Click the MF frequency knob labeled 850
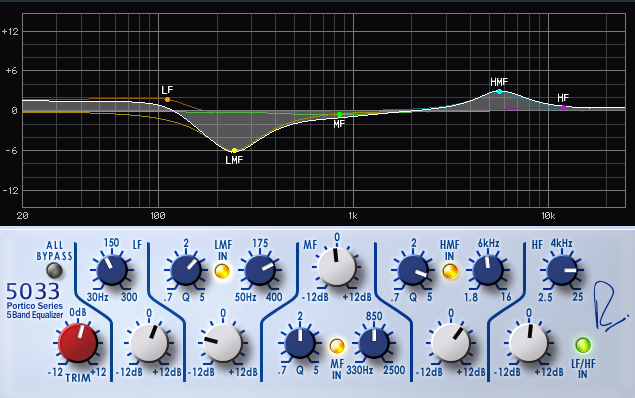The width and height of the screenshot is (635, 398). [373, 343]
